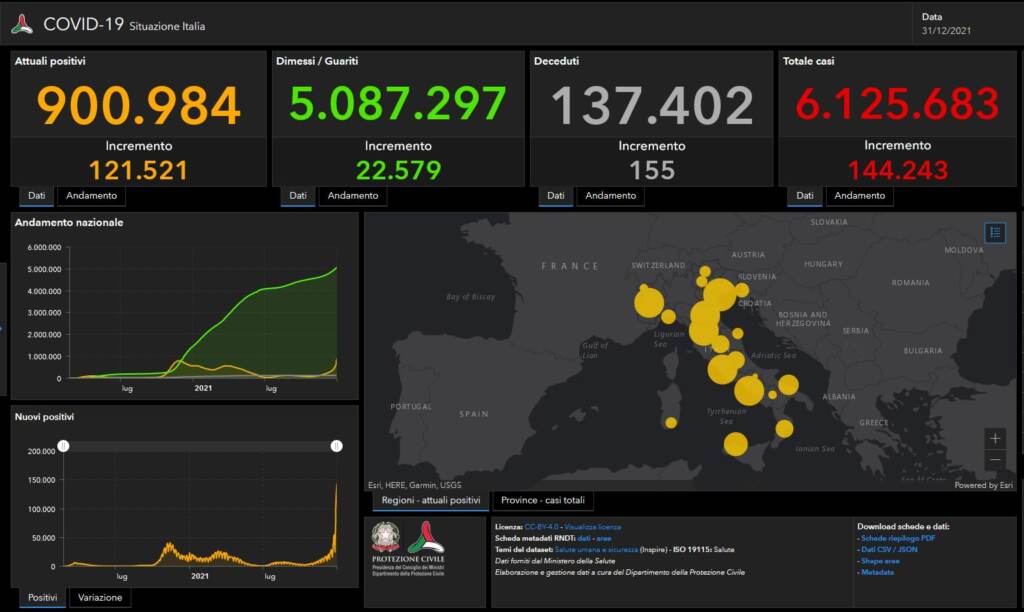Click the Shape aree download link
The height and width of the screenshot is (612, 1024).
[880, 561]
